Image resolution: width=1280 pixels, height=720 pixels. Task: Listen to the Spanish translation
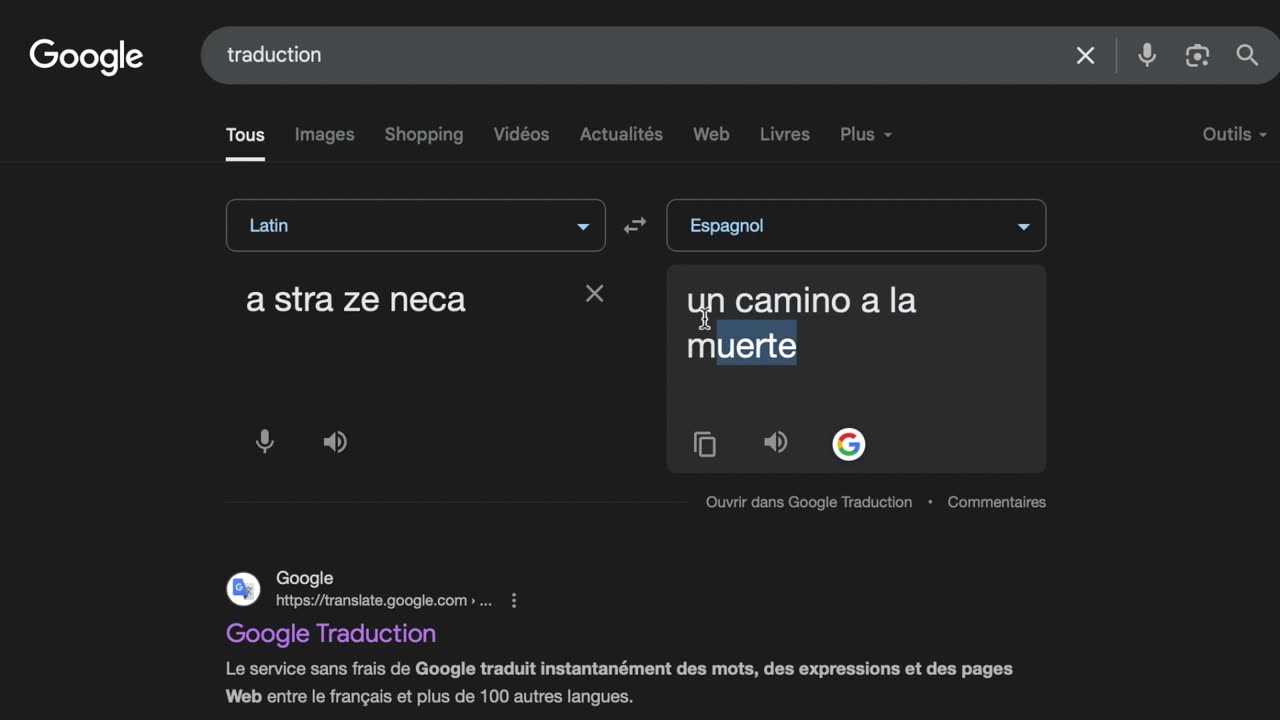click(776, 442)
